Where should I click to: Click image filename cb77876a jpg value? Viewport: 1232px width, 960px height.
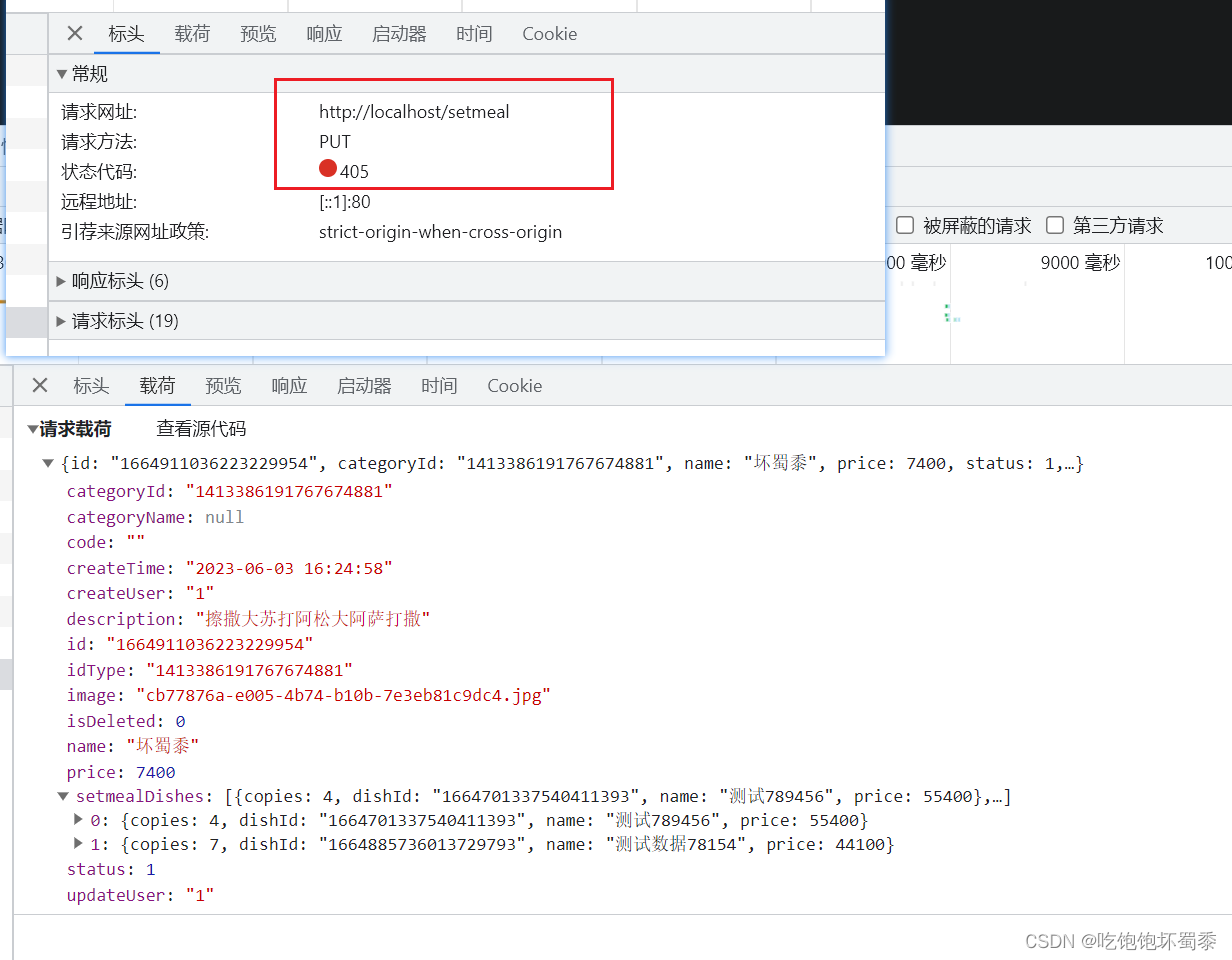pos(343,695)
